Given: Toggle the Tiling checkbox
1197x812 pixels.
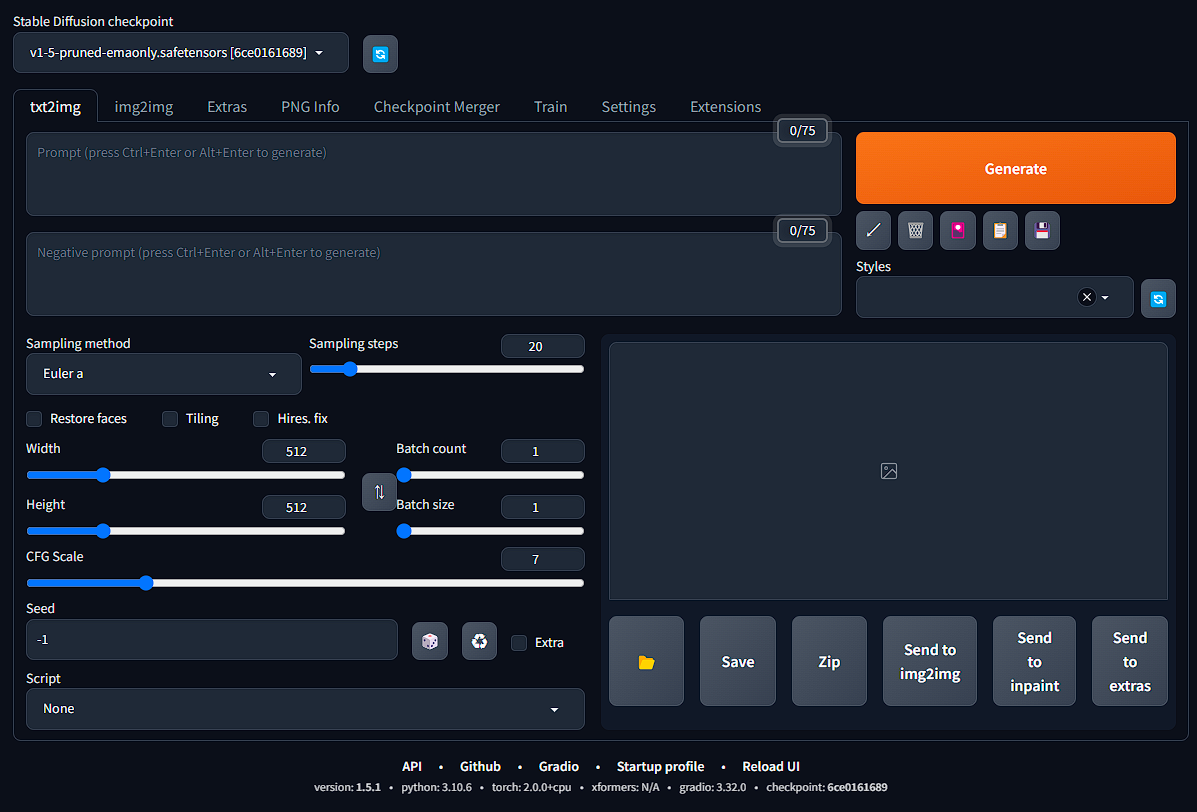Looking at the screenshot, I should (170, 419).
